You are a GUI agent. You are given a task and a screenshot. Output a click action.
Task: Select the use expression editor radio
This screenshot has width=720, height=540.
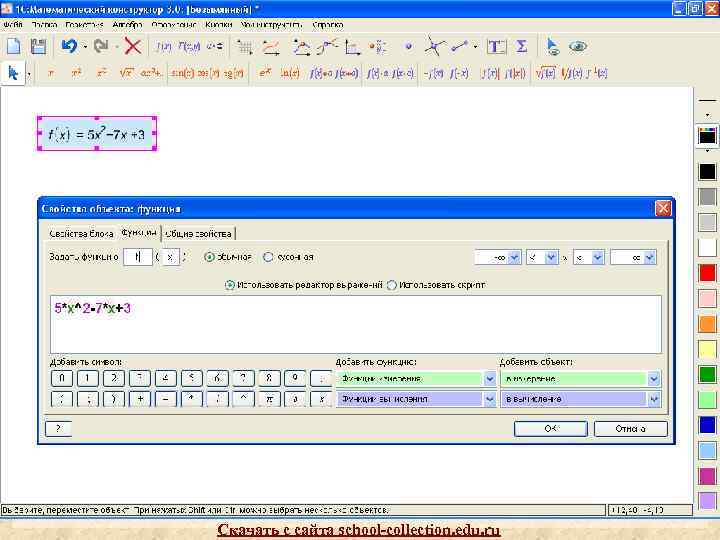click(x=230, y=285)
